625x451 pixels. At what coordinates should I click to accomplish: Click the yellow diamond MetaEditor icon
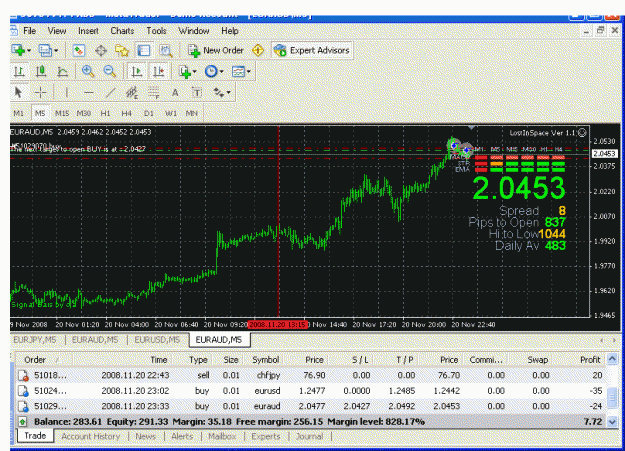point(258,50)
